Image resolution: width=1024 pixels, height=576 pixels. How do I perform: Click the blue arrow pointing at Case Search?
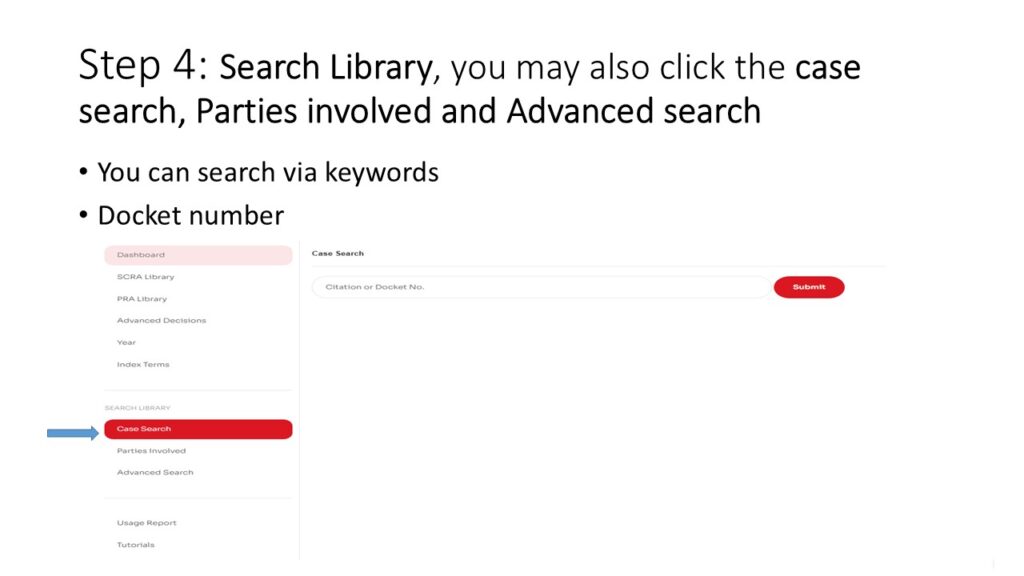tap(73, 433)
